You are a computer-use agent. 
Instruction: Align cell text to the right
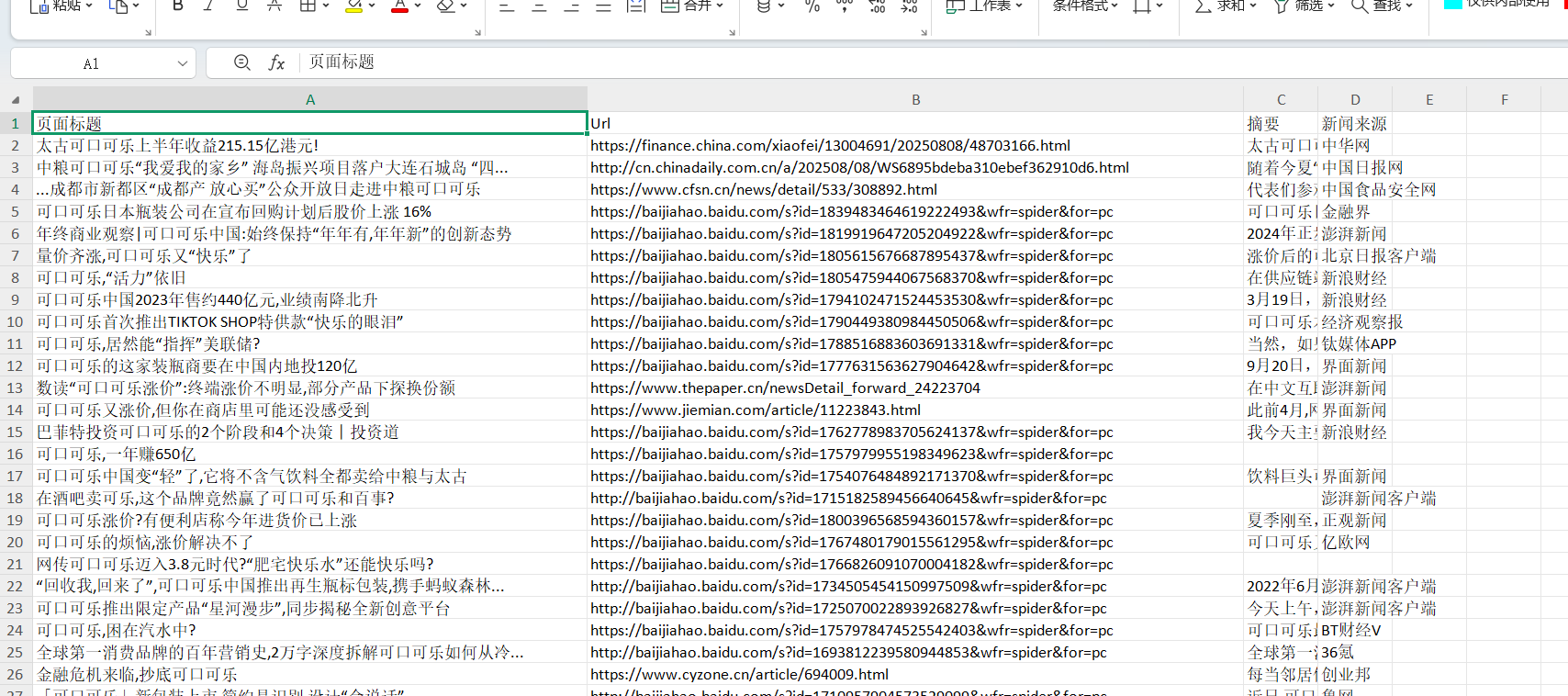point(571,6)
